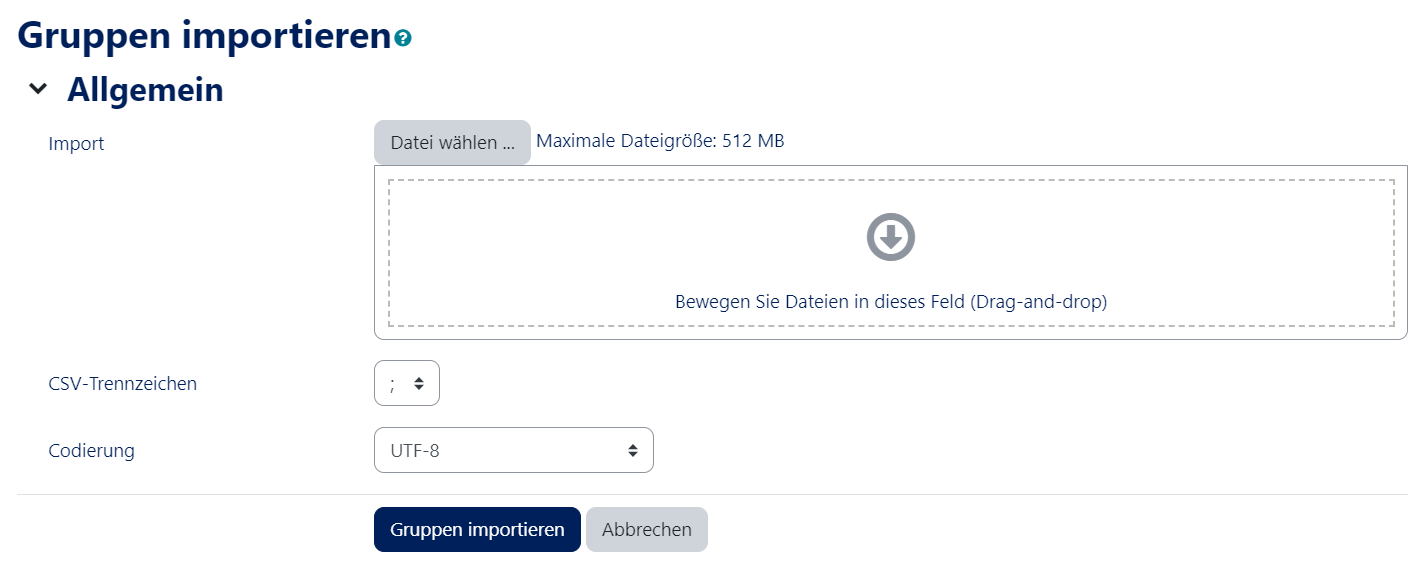1427x587 pixels.
Task: Click 'Bewegen Sie Dateien in dieses Feld' text
Action: pos(890,301)
